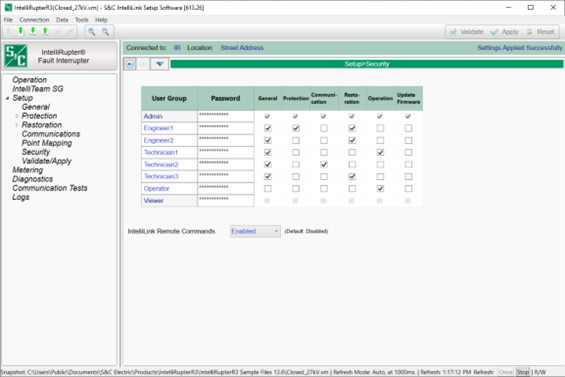
Task: Toggle Engineer2 Restoration checkbox
Action: click(x=352, y=141)
